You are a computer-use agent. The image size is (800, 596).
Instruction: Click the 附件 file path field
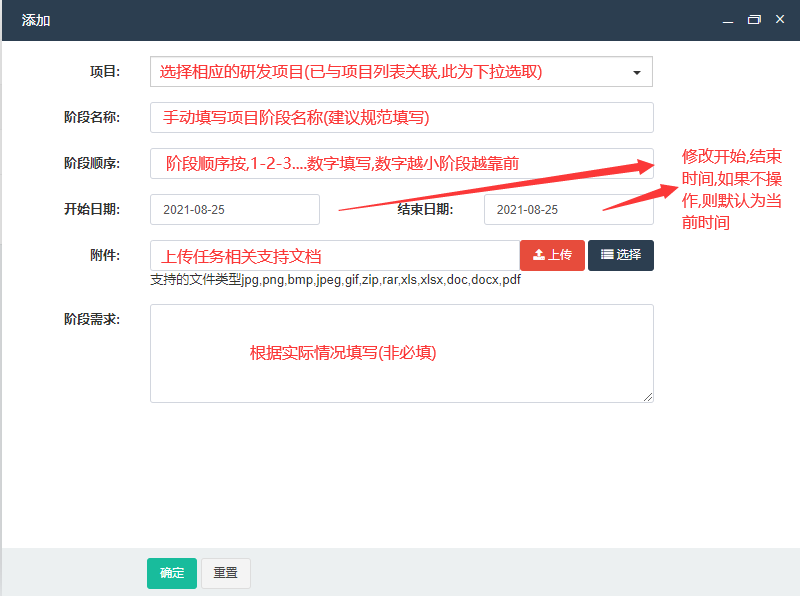(335, 256)
